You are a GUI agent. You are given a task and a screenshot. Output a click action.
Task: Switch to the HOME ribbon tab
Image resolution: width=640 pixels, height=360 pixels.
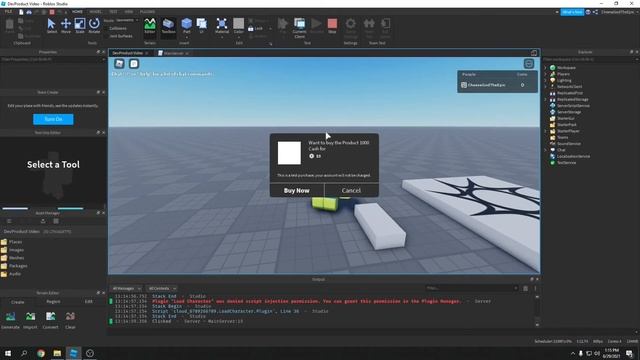(77, 12)
